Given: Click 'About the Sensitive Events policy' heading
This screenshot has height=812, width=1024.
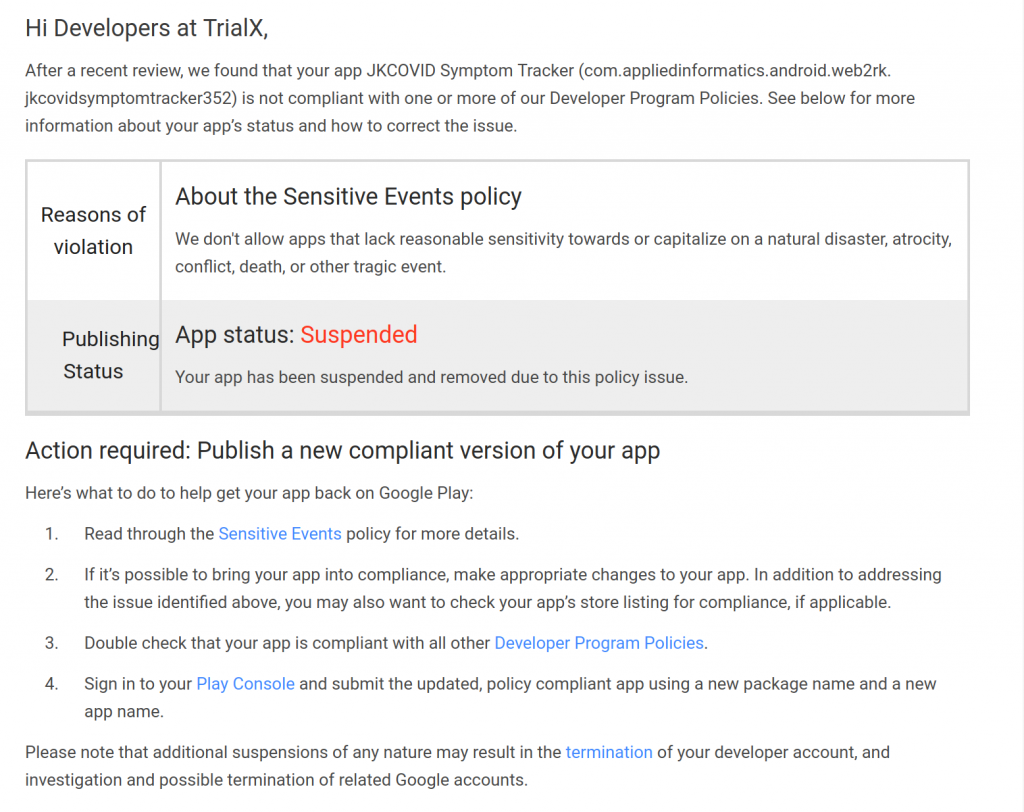Looking at the screenshot, I should tap(348, 197).
